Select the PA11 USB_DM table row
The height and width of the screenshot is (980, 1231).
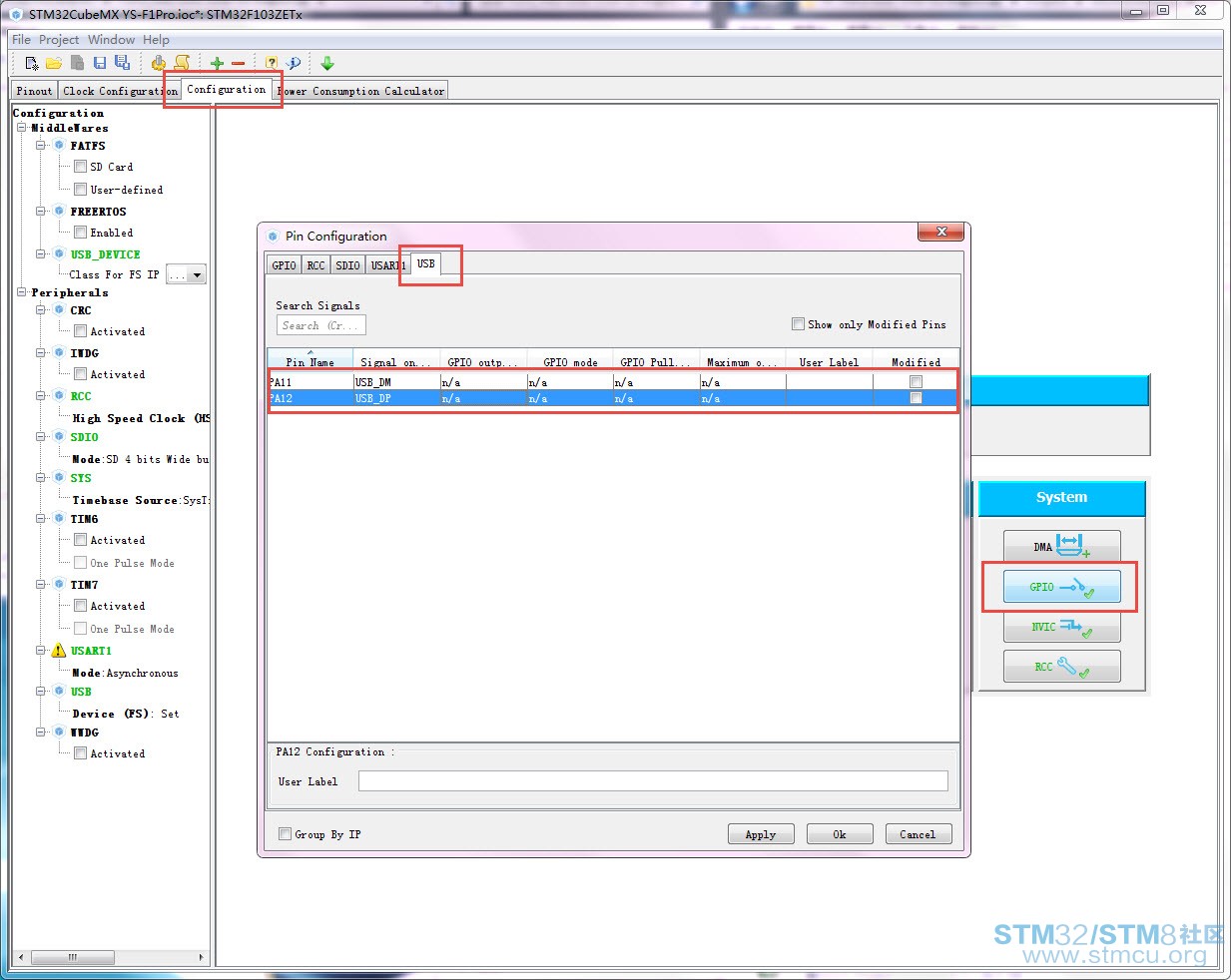coord(613,382)
